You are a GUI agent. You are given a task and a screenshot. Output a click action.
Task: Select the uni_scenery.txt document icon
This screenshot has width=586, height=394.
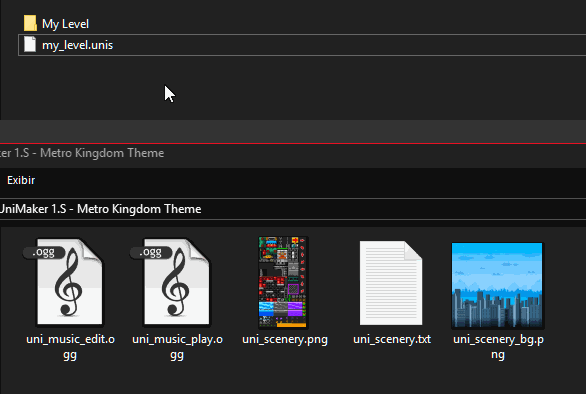[x=391, y=283]
